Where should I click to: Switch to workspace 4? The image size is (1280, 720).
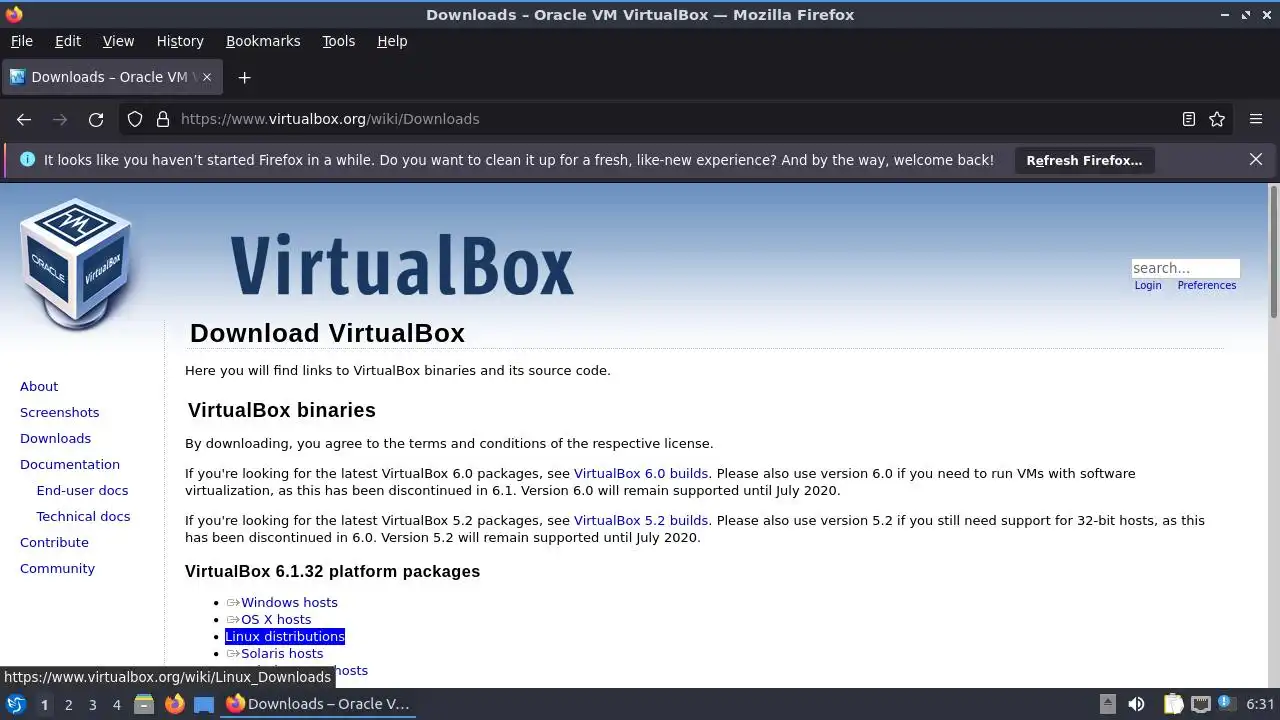(x=116, y=704)
